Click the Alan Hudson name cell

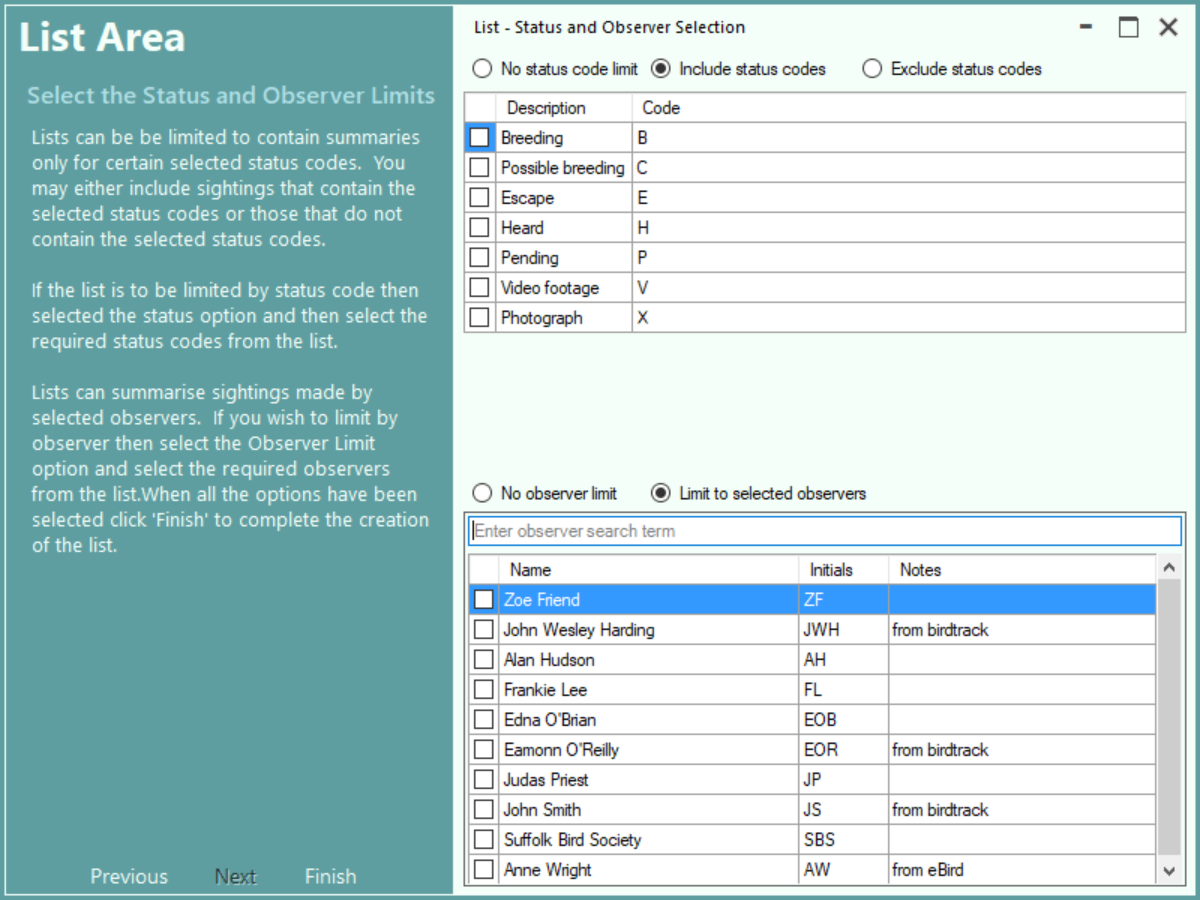tap(648, 660)
